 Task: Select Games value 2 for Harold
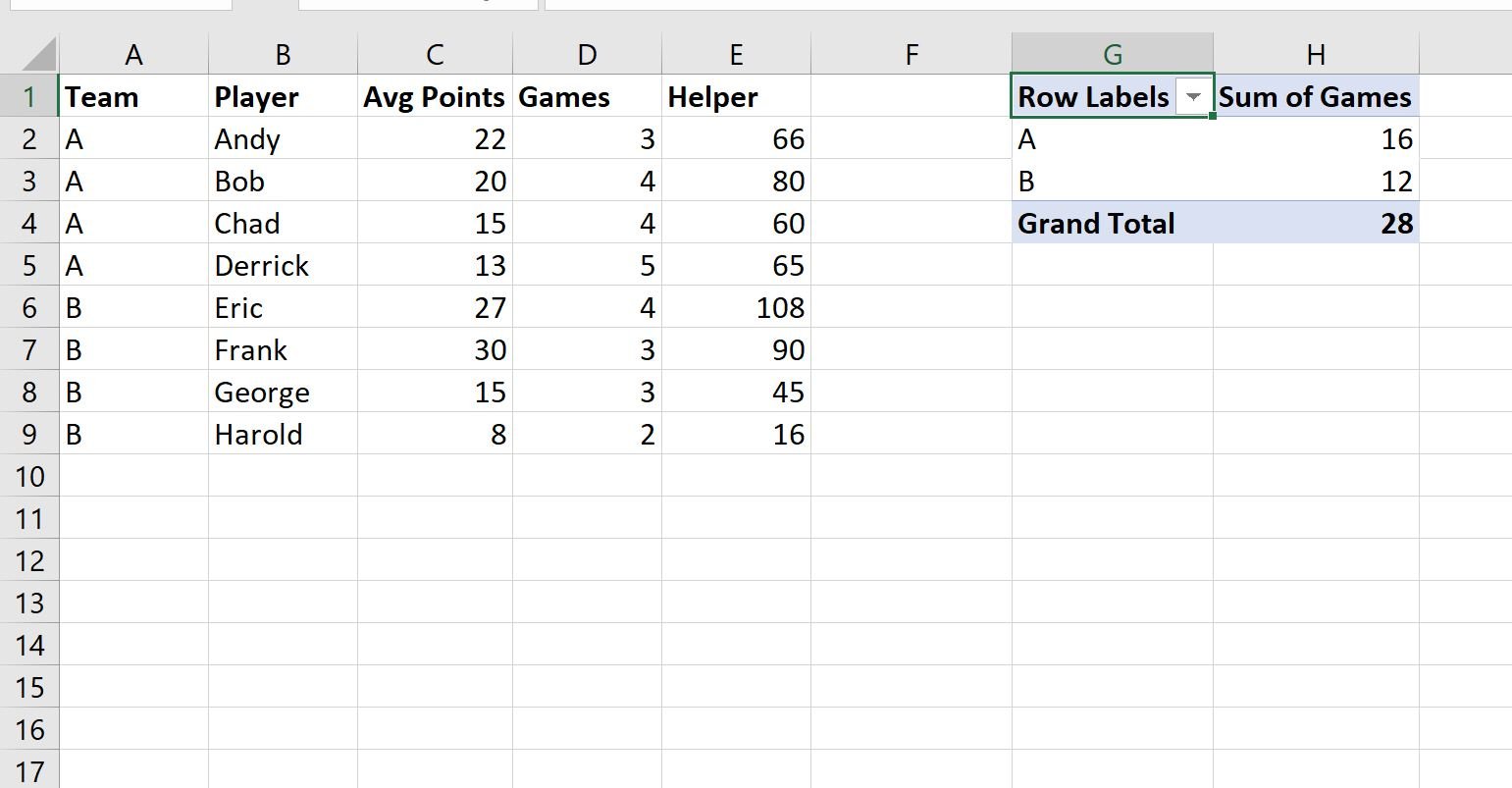pyautogui.click(x=587, y=435)
